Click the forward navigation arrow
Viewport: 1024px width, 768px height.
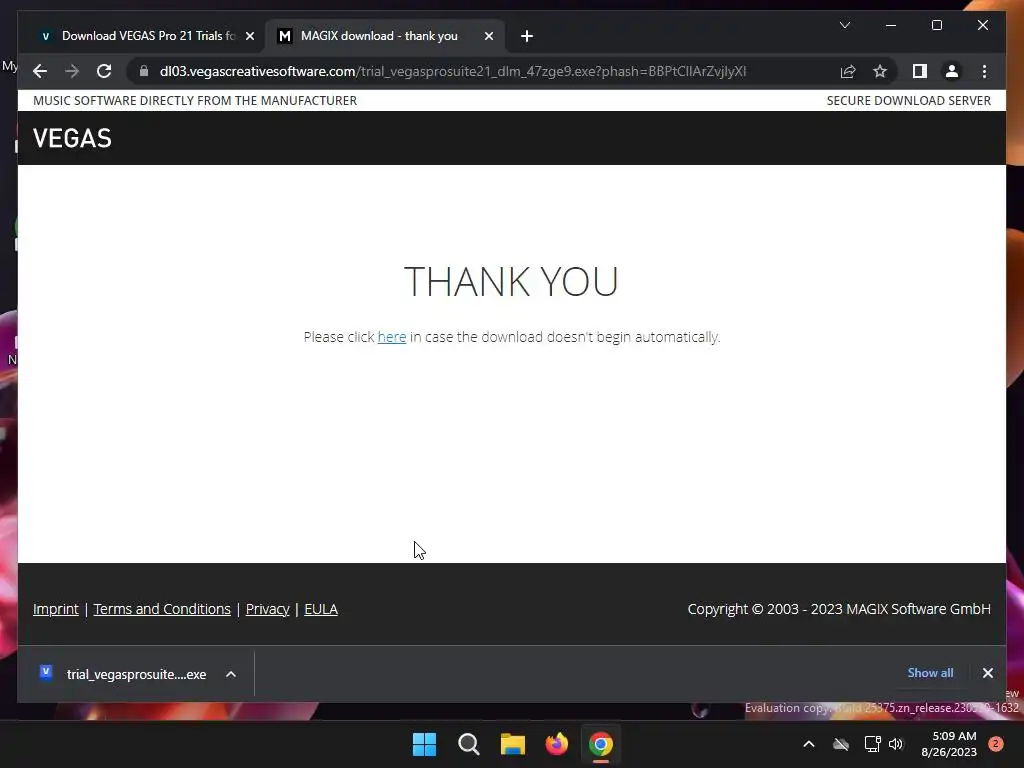pos(72,71)
